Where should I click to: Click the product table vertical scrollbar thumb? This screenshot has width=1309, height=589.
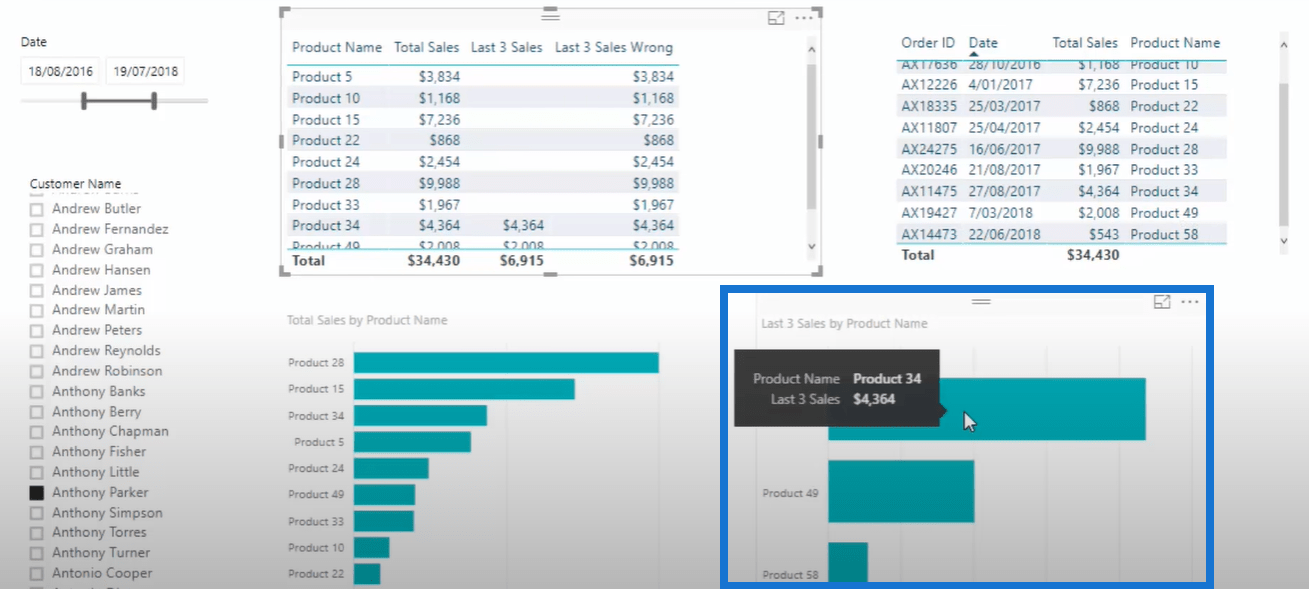(x=811, y=137)
